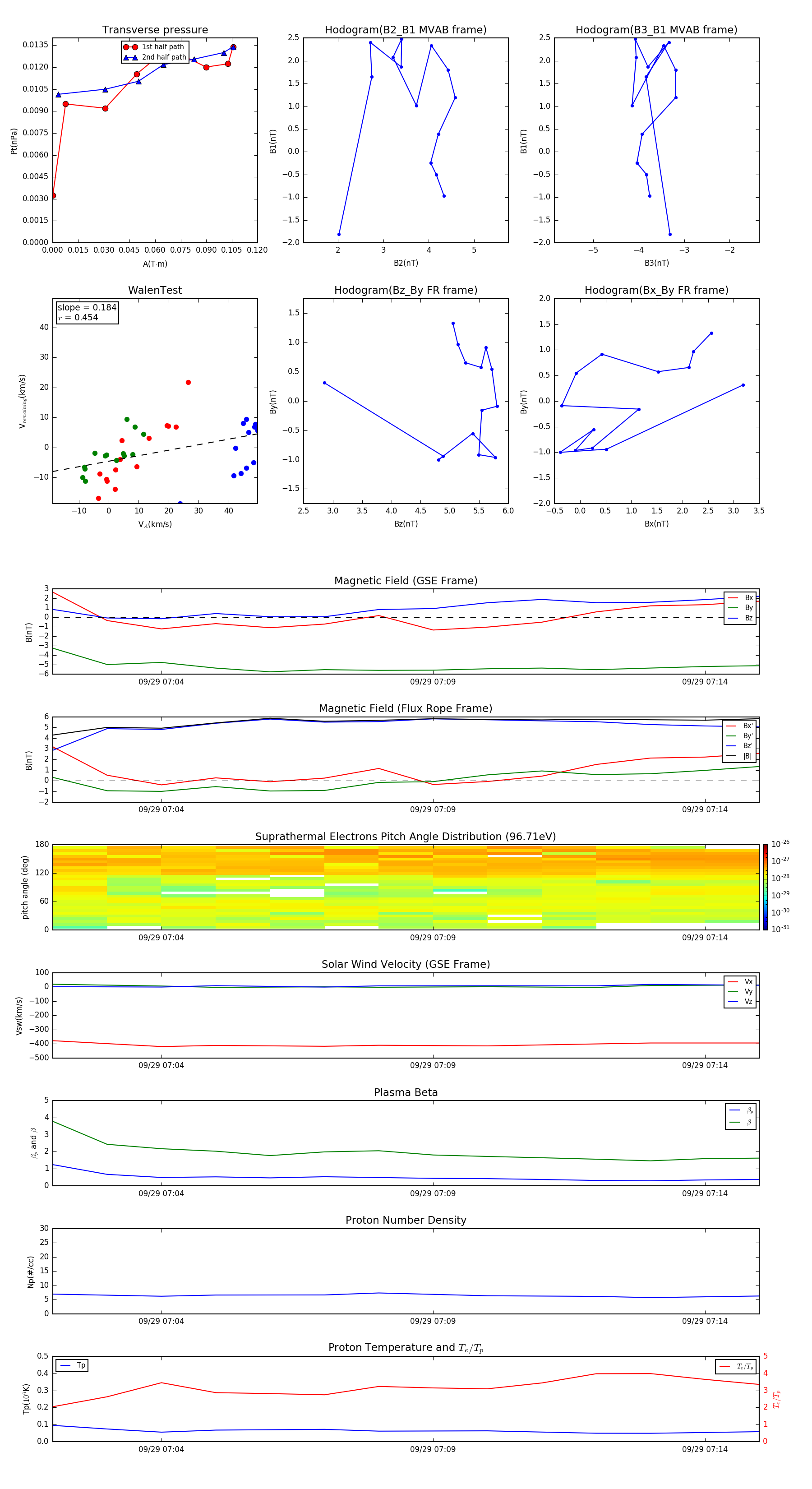Click the 'pitch angle (deg)' axis label
Screen dimensions: 812x1489
pyautogui.click(x=25, y=887)
